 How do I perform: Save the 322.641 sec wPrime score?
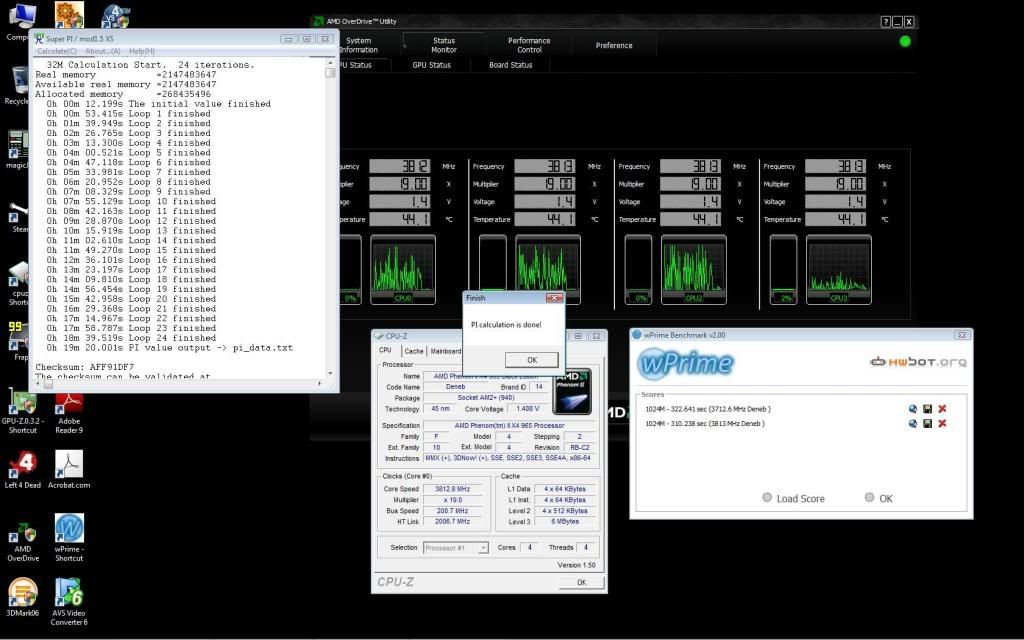[x=927, y=409]
